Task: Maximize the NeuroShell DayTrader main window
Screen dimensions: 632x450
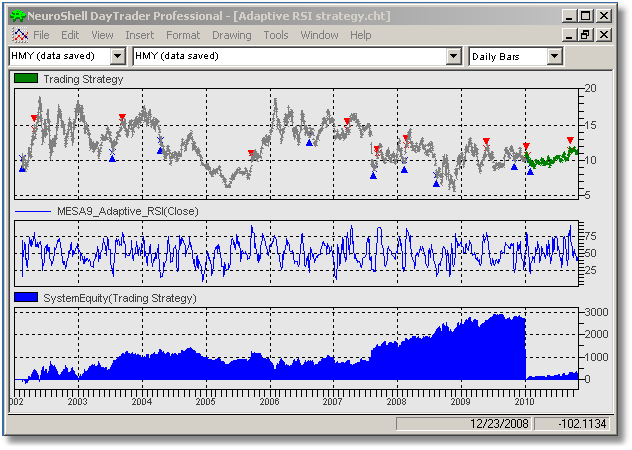Action: tap(585, 16)
